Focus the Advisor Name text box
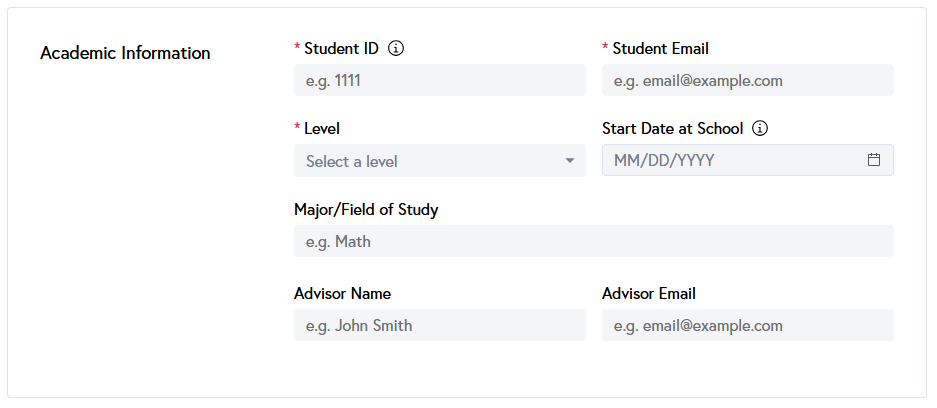The width and height of the screenshot is (937, 408). 440,325
